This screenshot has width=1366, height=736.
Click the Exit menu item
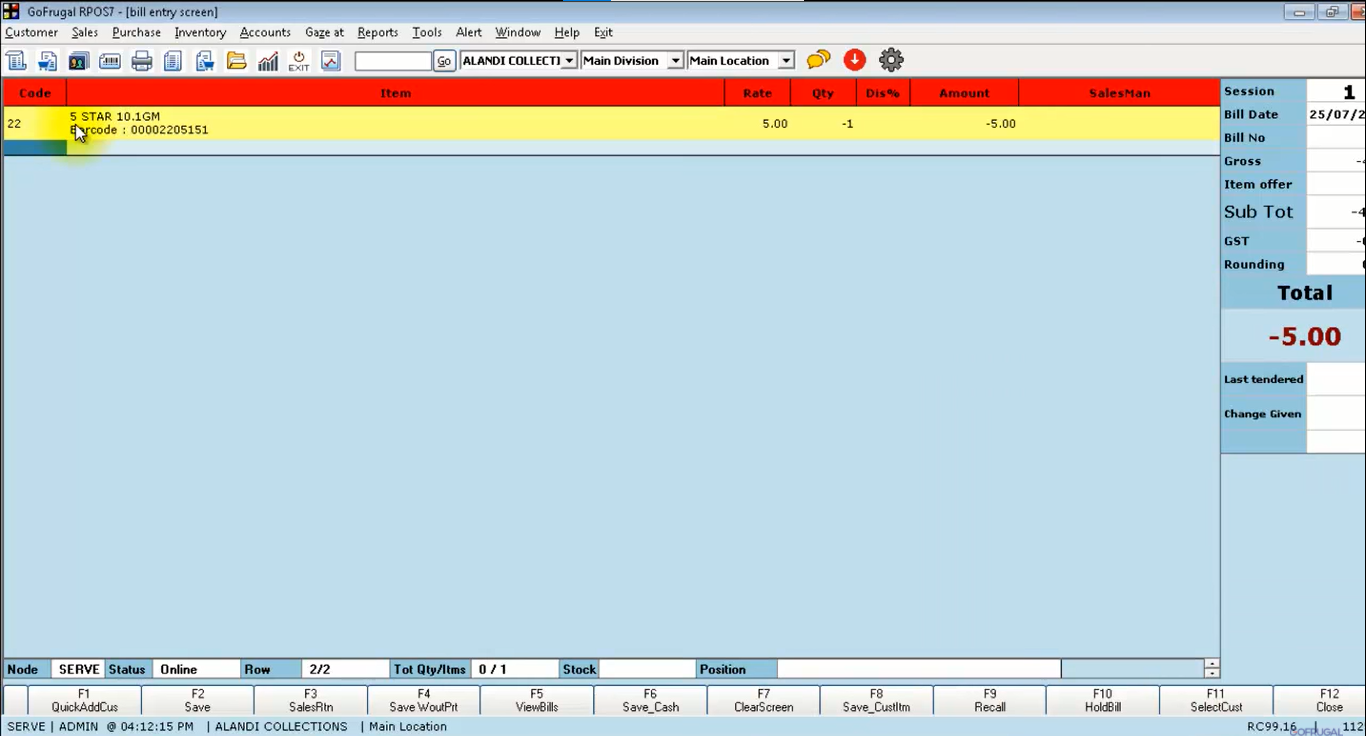coord(603,32)
